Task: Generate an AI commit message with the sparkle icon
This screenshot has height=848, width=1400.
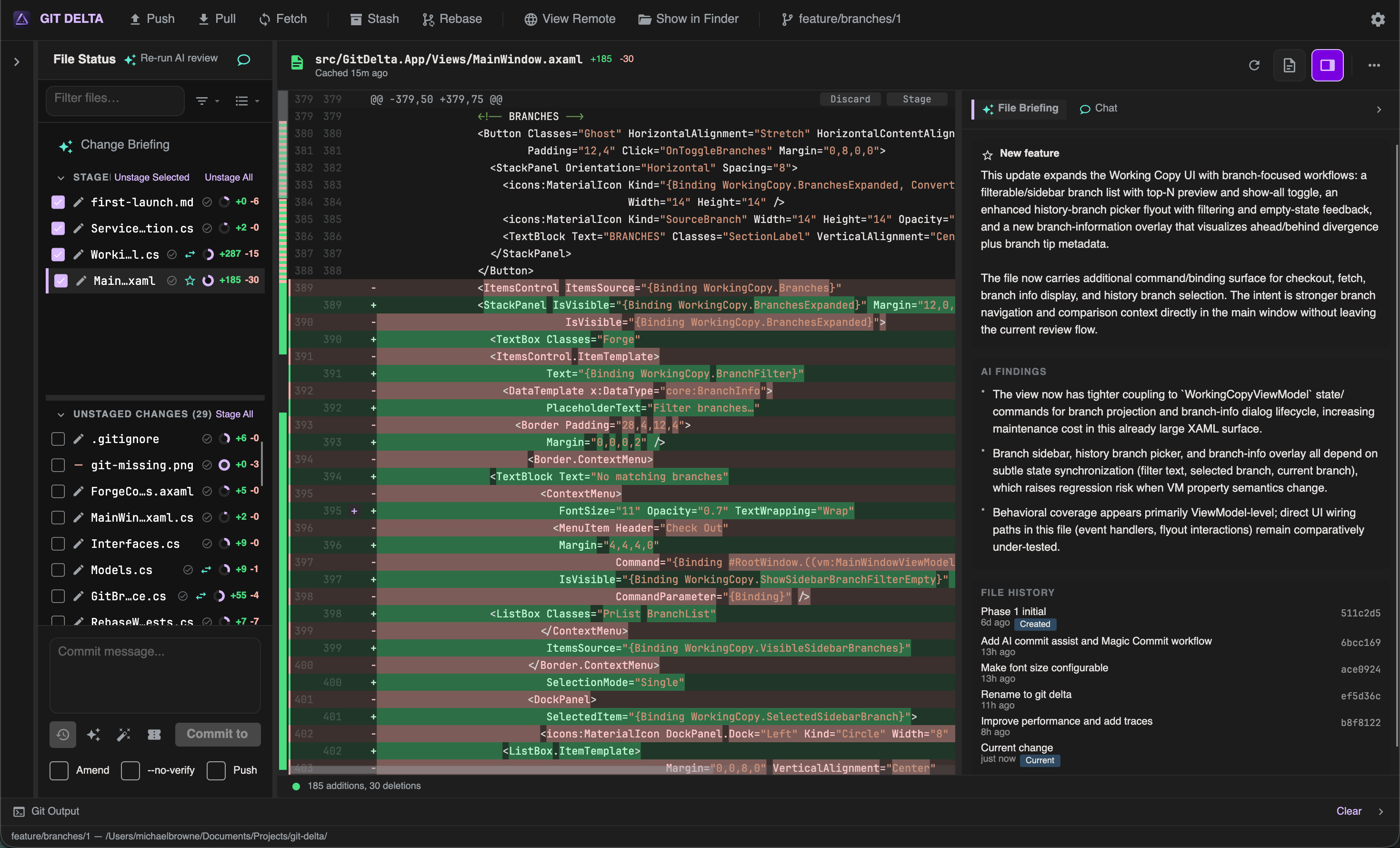Action: [x=94, y=734]
